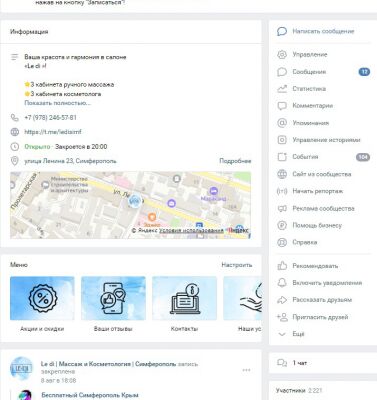Expand description with Показать полностью
This screenshot has width=377, height=400.
(57, 103)
